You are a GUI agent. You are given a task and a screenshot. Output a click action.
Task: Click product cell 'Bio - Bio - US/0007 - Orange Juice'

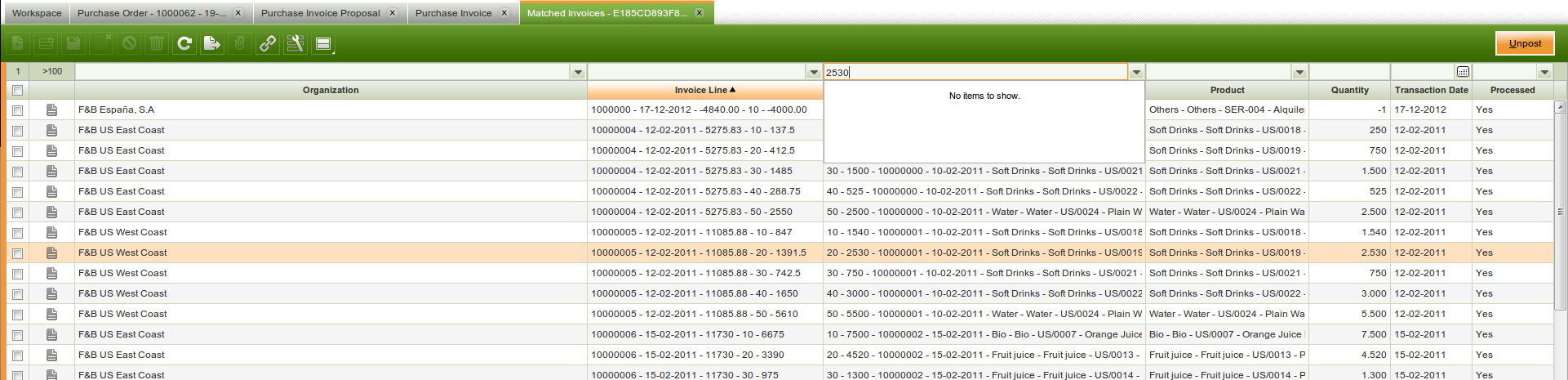[1227, 334]
